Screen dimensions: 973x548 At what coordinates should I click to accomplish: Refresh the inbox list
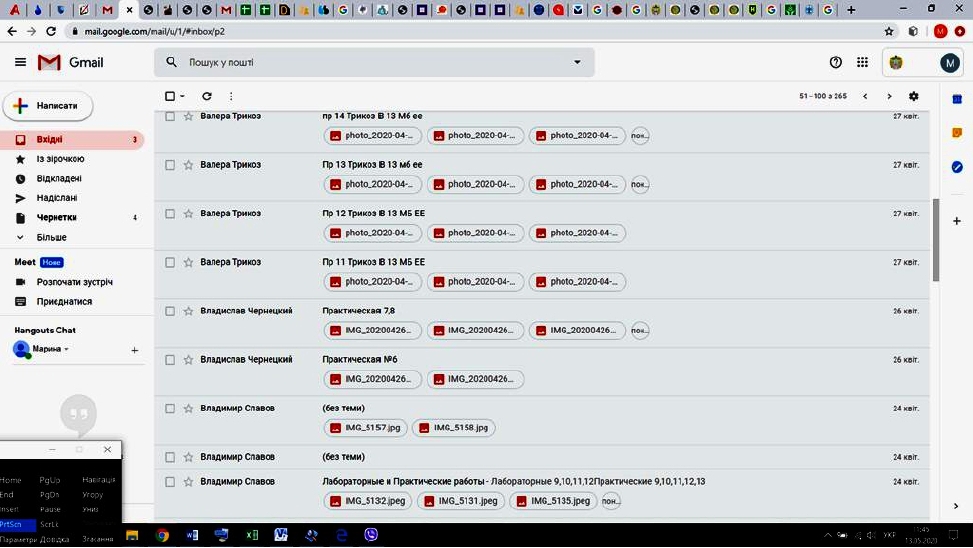click(207, 96)
